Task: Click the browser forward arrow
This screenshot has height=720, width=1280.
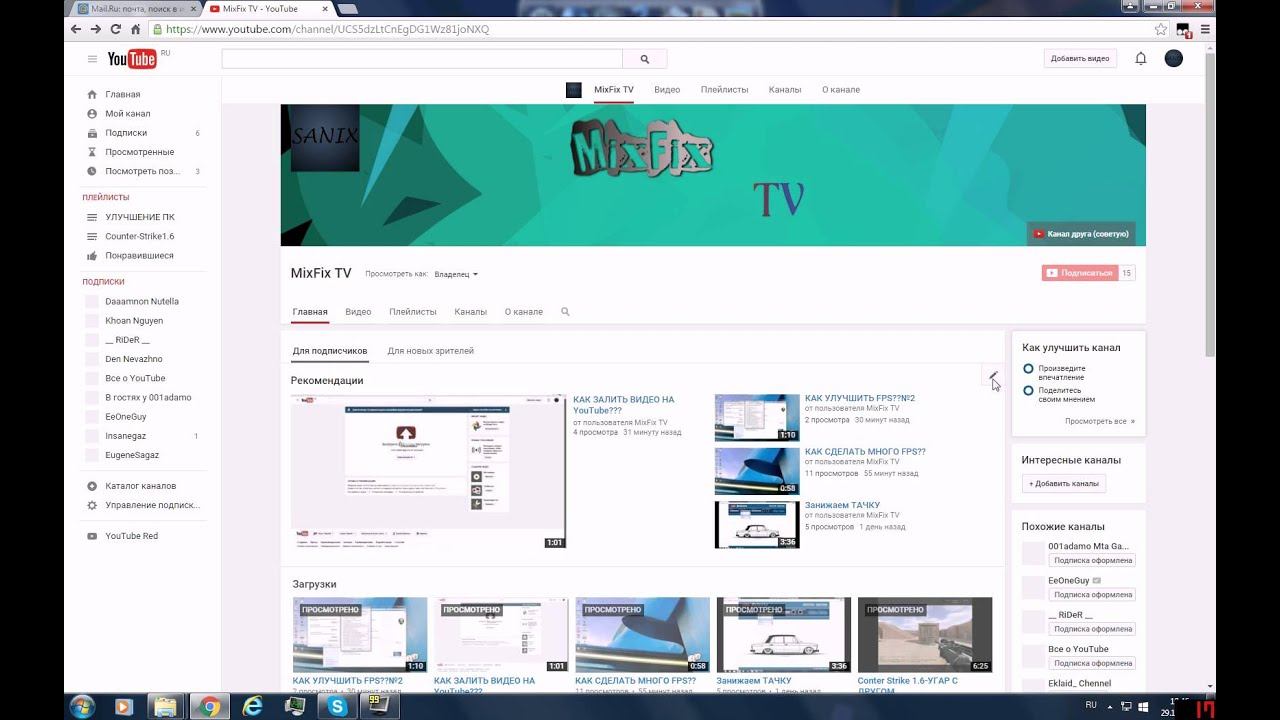Action: click(x=96, y=29)
